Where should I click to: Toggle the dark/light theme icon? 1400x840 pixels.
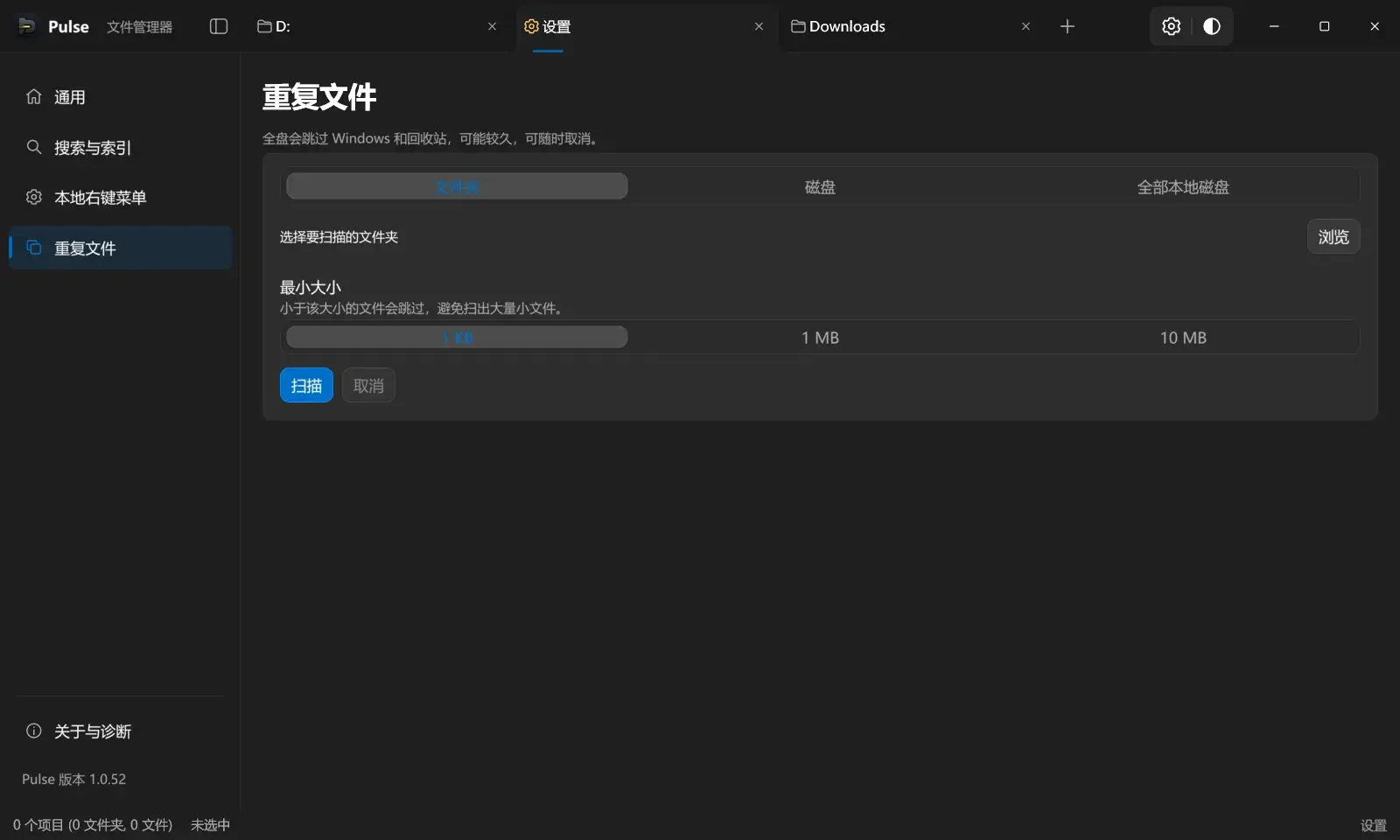(x=1212, y=26)
